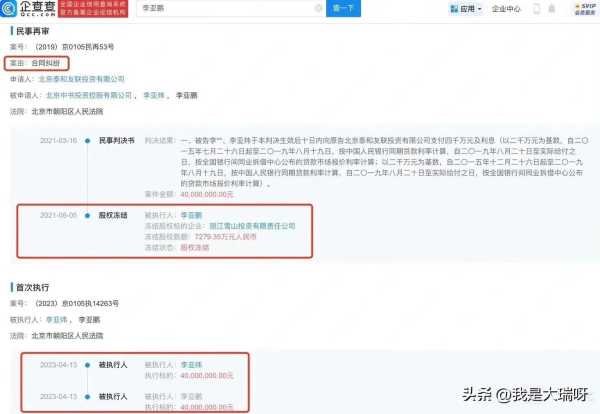Click 李亚鹏 name in the 被申请人 row
This screenshot has width=600, height=414.
tap(186, 95)
